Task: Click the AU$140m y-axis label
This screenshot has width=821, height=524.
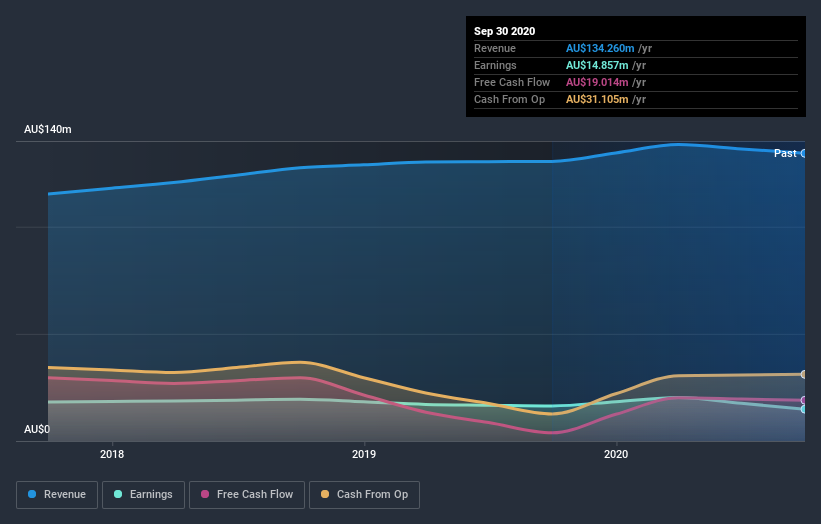Action: click(x=48, y=129)
